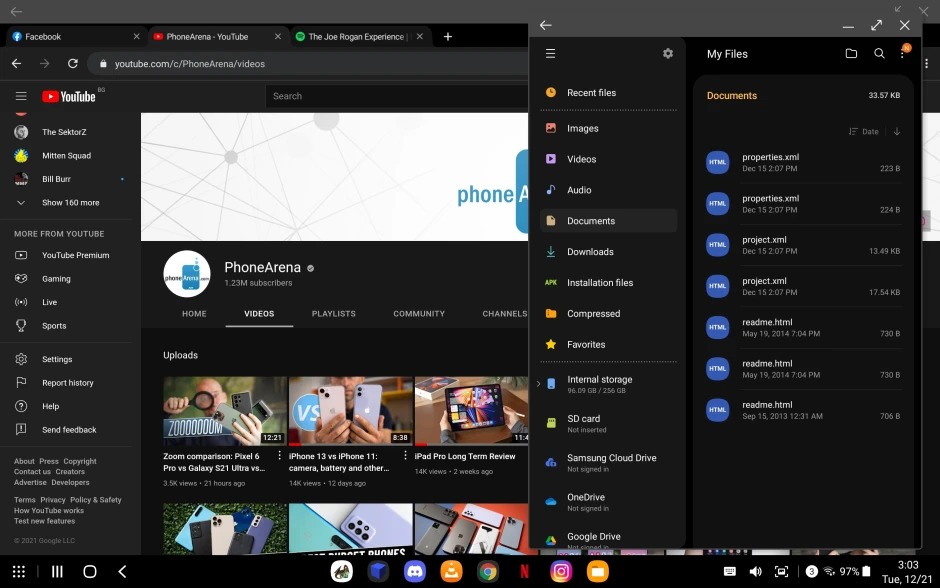The height and width of the screenshot is (588, 940).
Task: Open My Files settings gear
Action: 667,54
